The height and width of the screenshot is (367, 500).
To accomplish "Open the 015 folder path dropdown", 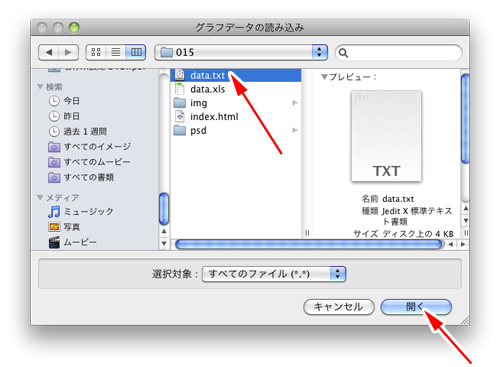I will click(241, 52).
